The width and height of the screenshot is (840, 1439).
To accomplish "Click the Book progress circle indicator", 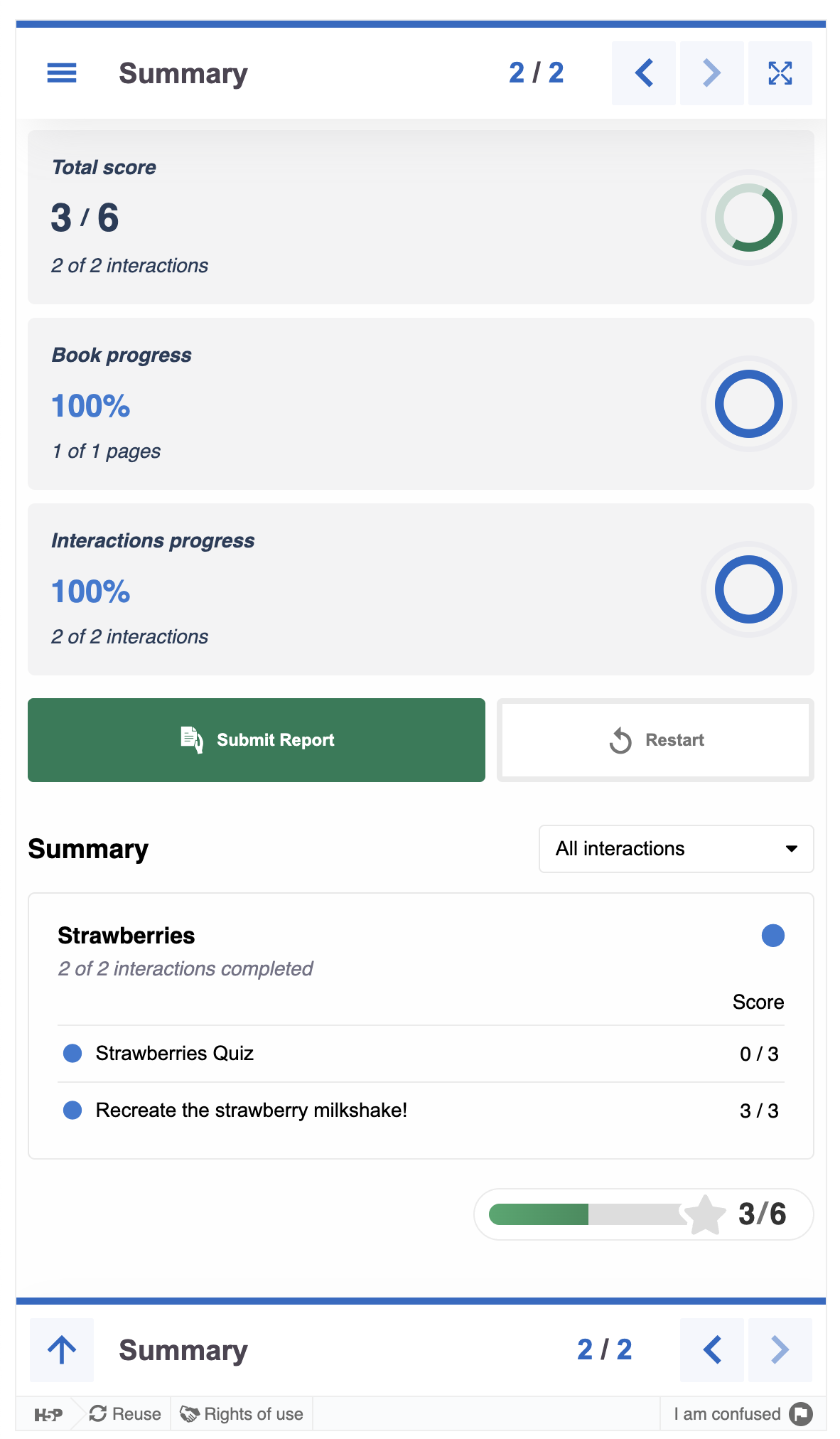I will click(748, 404).
